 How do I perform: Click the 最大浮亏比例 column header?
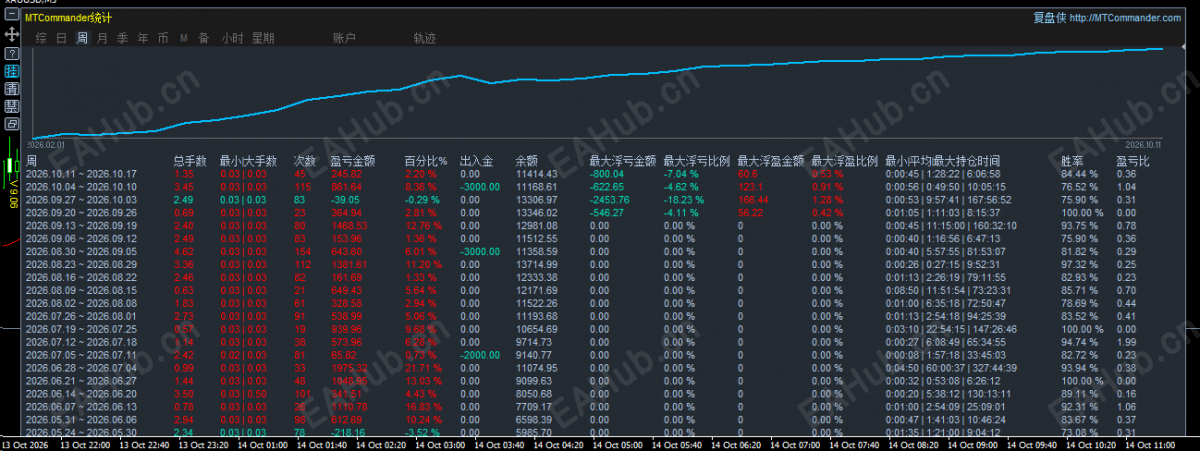click(697, 160)
